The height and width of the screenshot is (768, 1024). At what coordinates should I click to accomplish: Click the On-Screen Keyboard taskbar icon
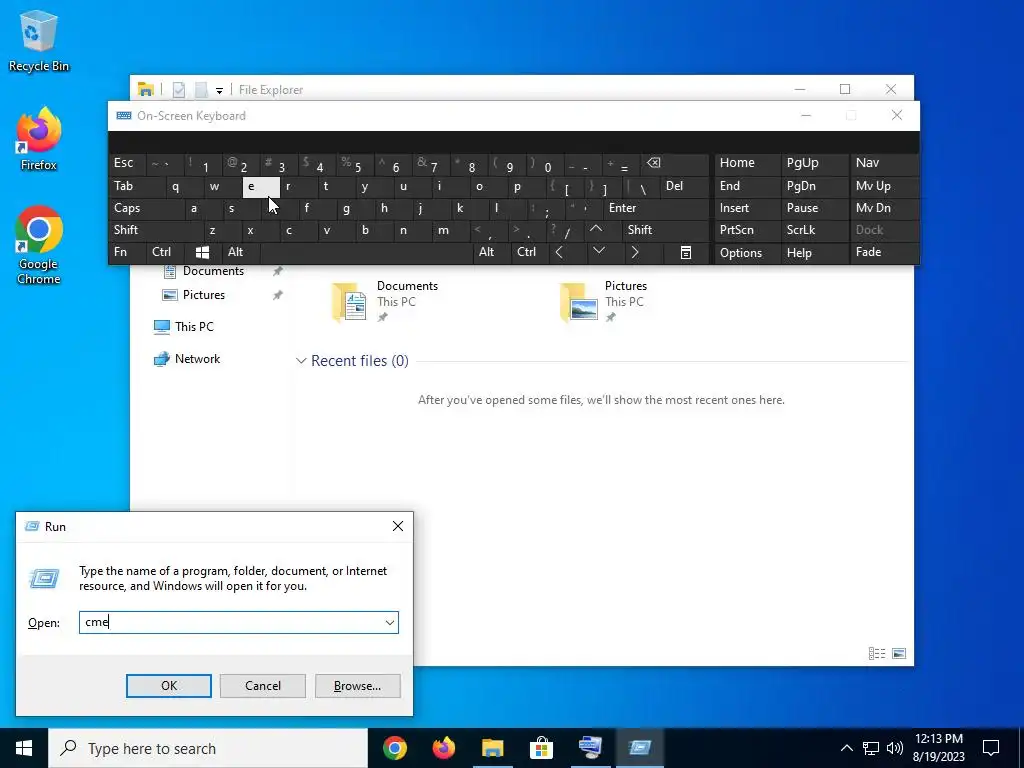pos(590,748)
